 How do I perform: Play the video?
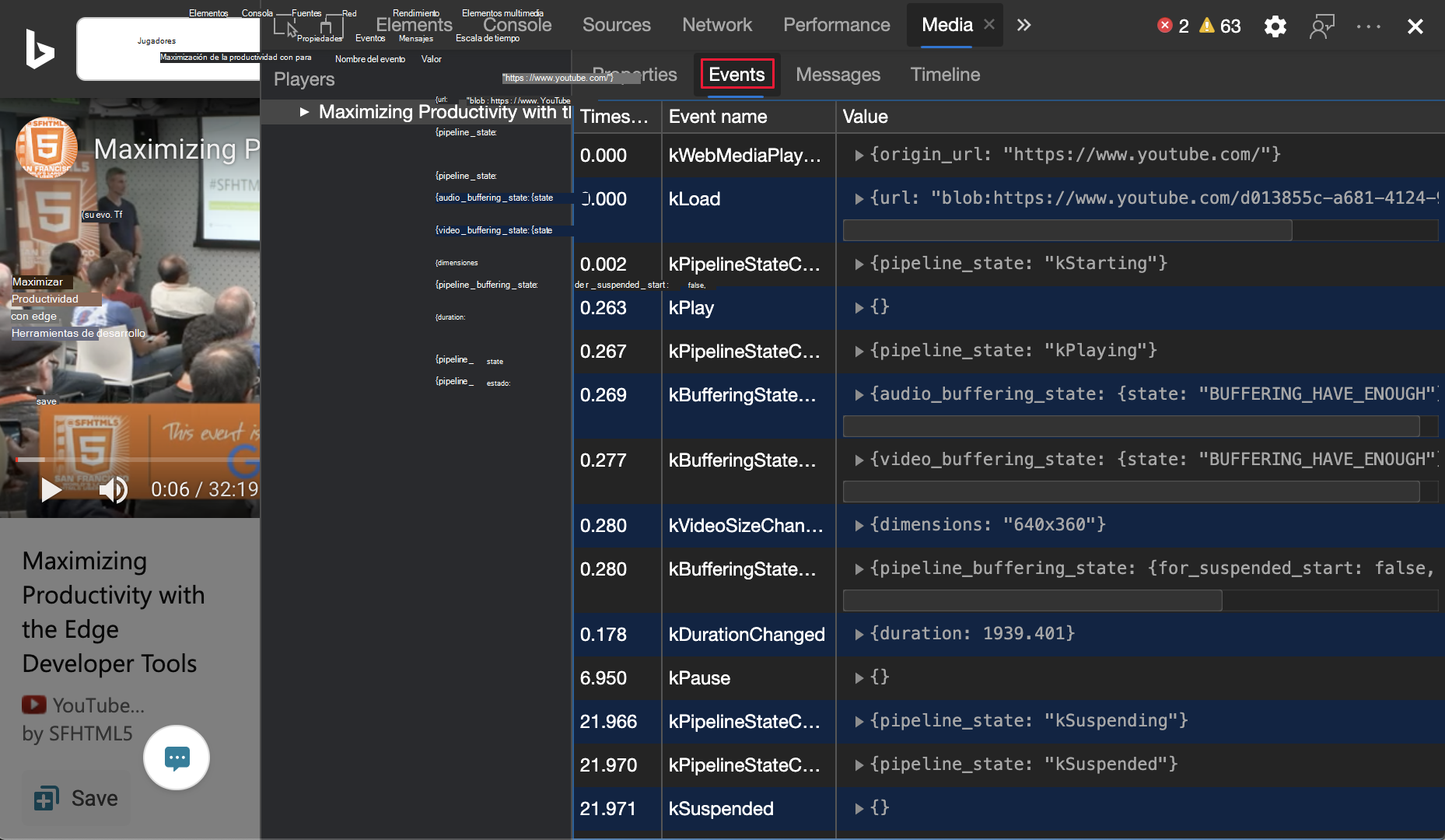coord(51,489)
